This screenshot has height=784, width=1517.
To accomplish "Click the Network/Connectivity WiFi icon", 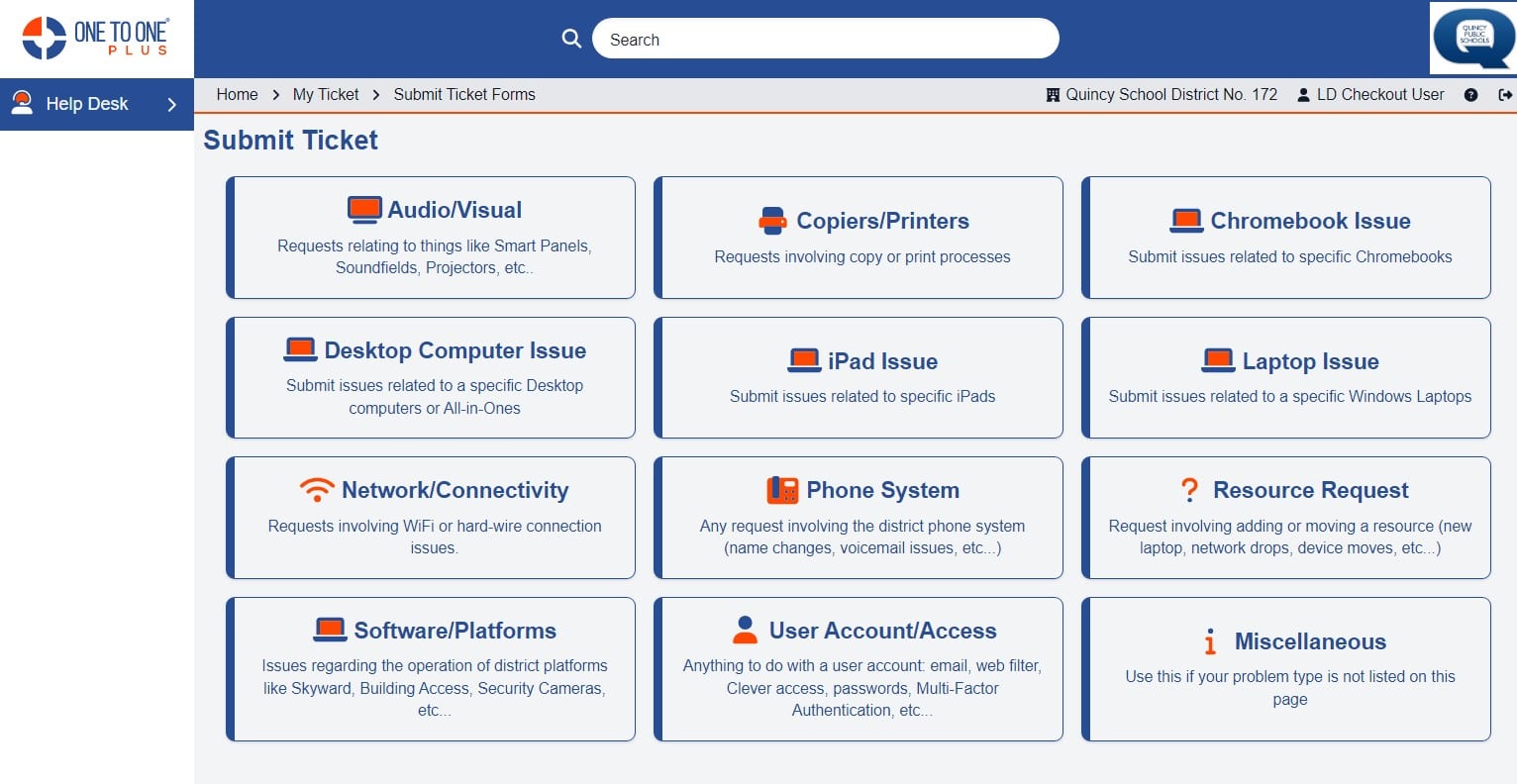I will tap(317, 490).
